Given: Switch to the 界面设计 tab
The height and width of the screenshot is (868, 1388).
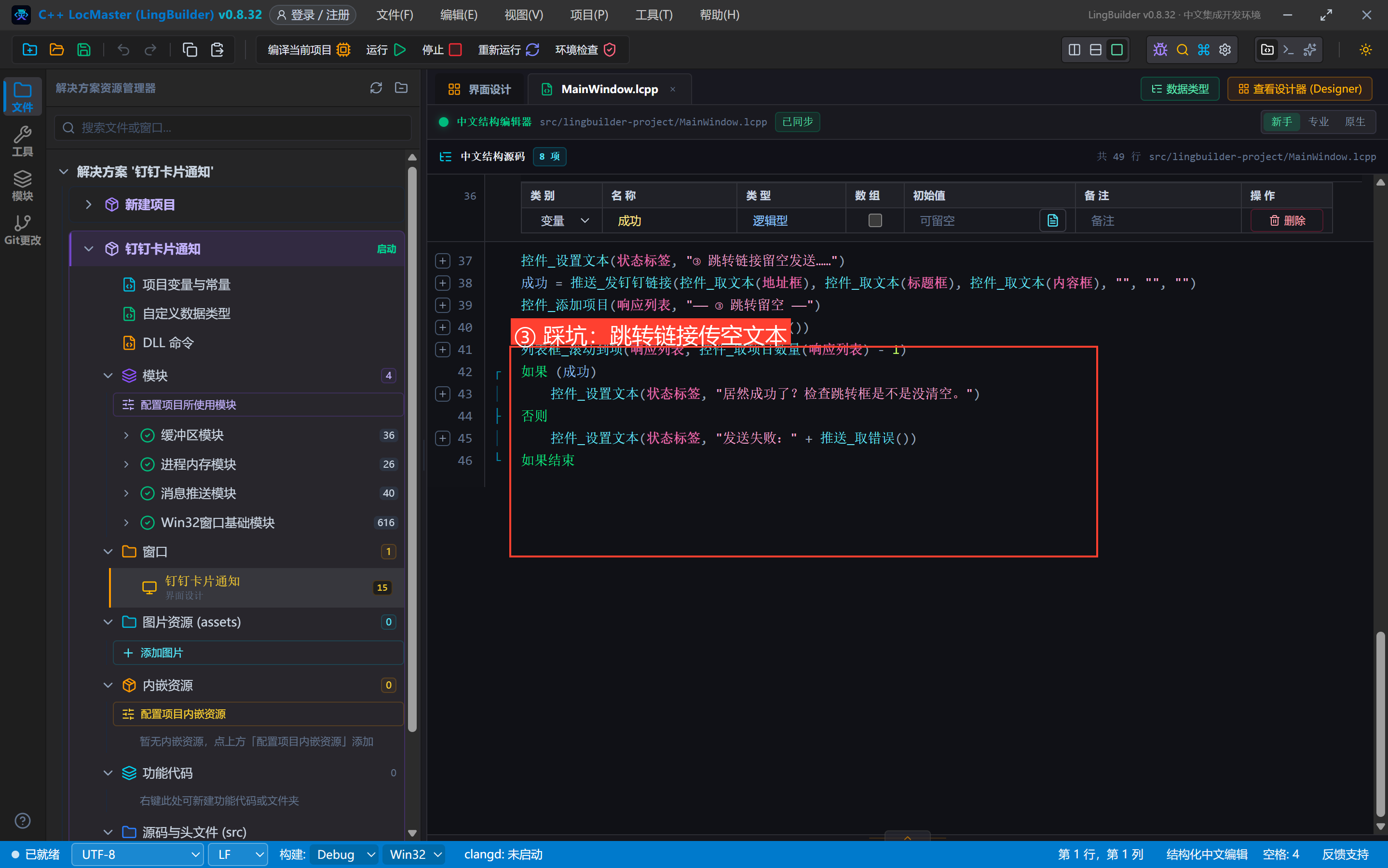Looking at the screenshot, I should [x=479, y=89].
